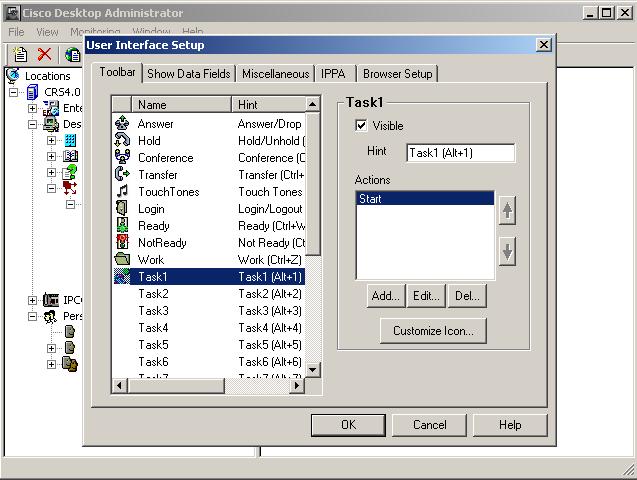Click the new document toolbar icon
Screen dimensions: 637x480
pos(20,54)
